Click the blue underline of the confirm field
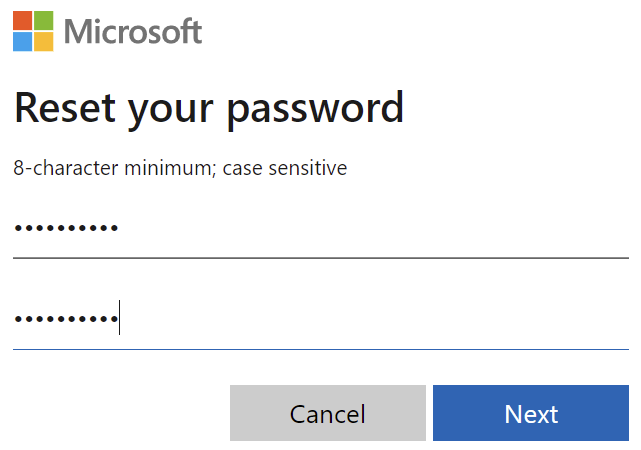Viewport: 641px width, 450px height. (x=321, y=349)
